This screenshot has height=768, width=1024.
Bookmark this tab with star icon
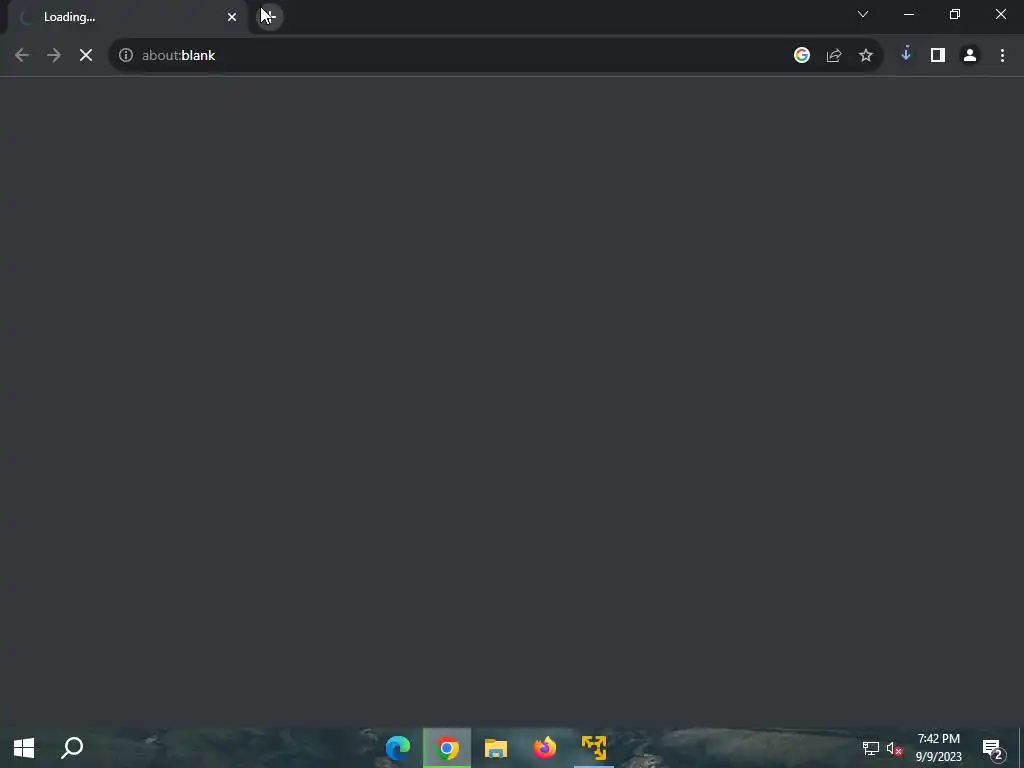865,56
